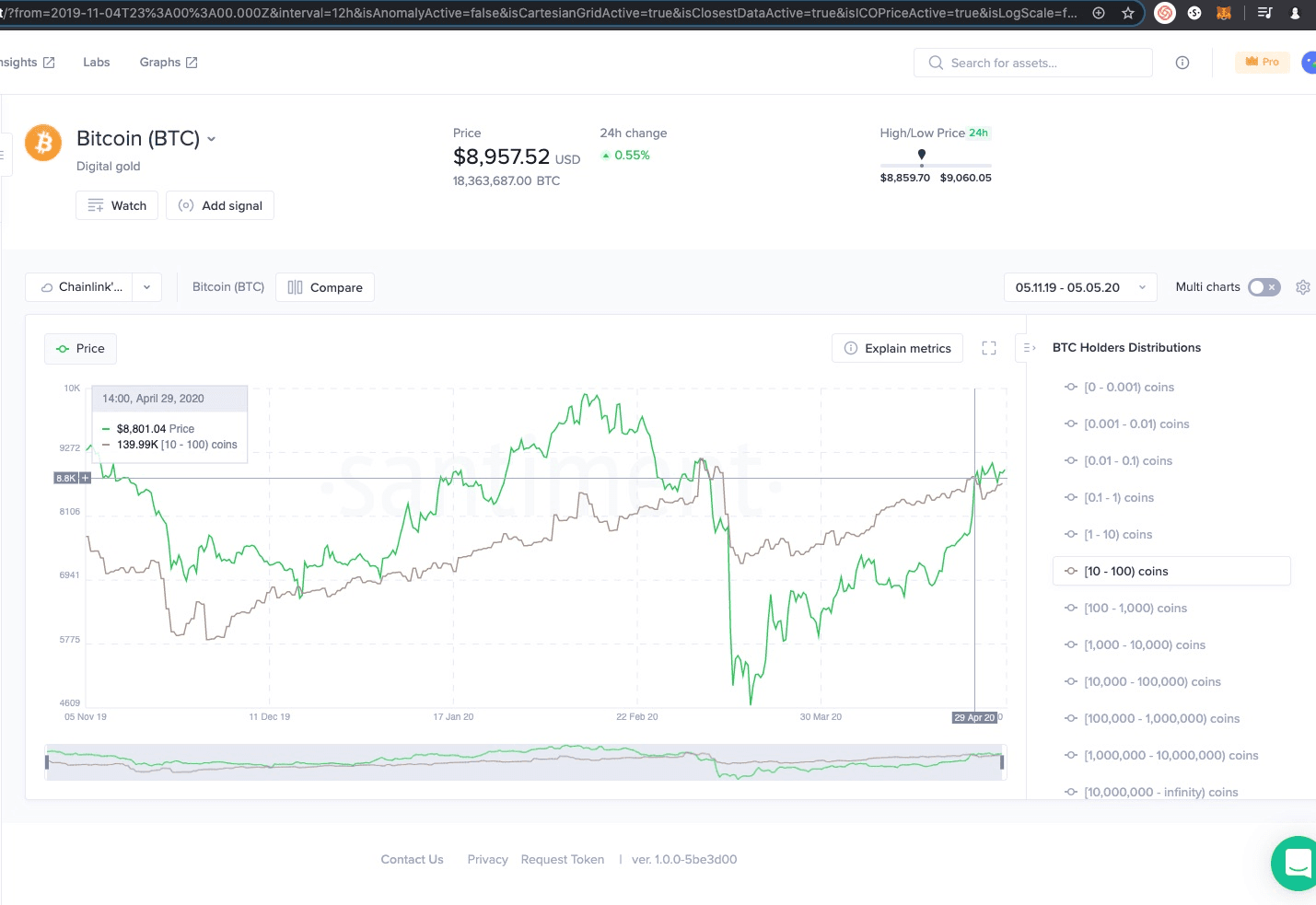Toggle [1,000,000 - 10,000,000) coins metric
The width and height of the screenshot is (1316, 905).
click(x=1161, y=755)
